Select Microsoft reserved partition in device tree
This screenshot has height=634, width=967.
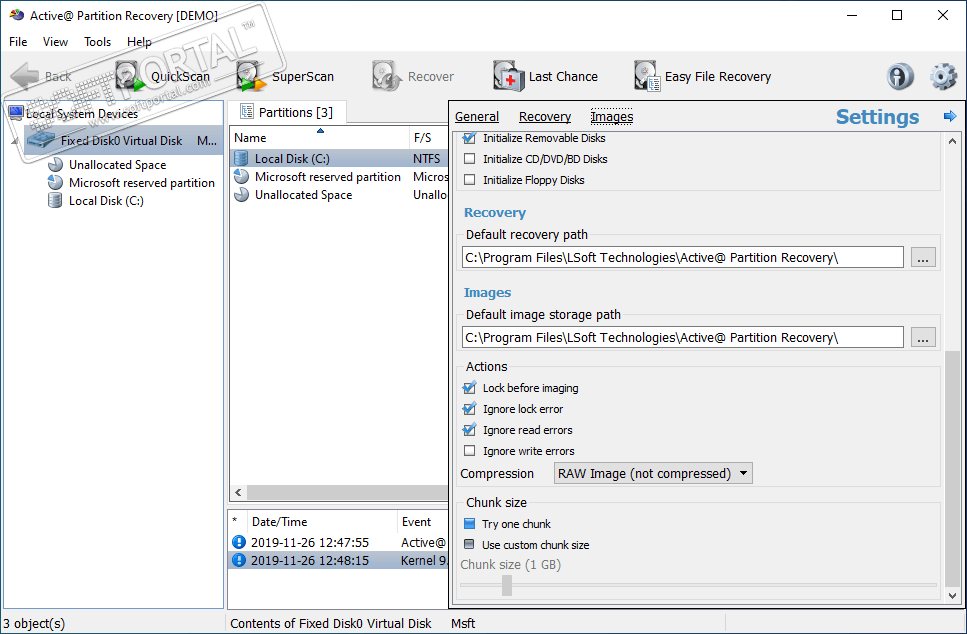pos(142,182)
